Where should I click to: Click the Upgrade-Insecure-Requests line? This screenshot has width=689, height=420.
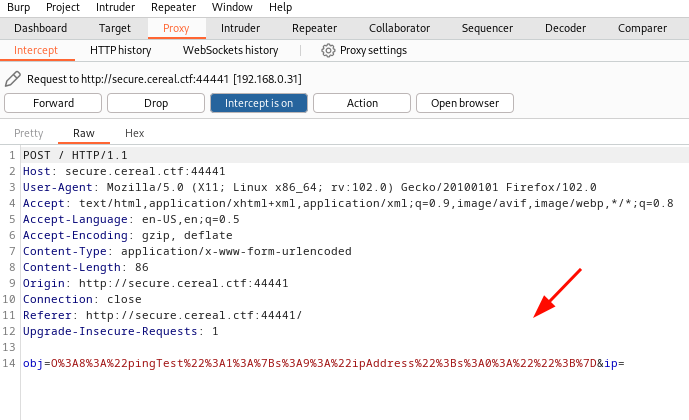pos(120,331)
